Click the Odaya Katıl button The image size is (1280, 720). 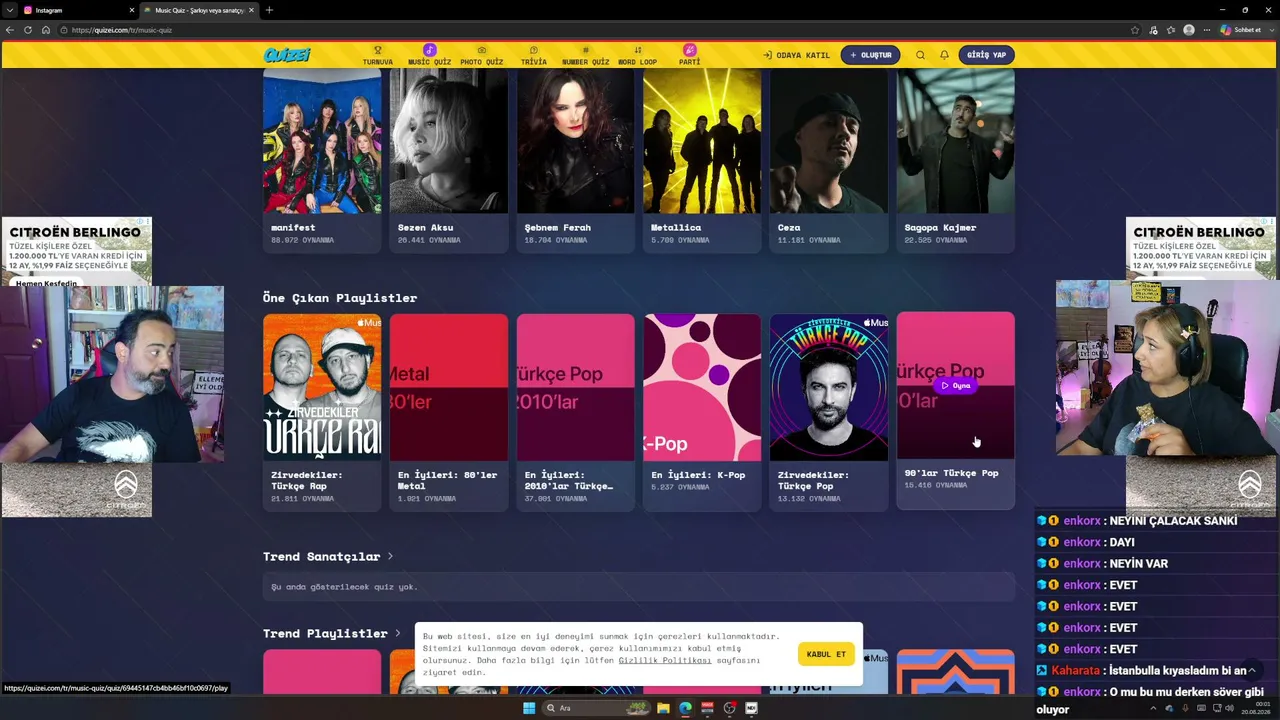[x=796, y=55]
